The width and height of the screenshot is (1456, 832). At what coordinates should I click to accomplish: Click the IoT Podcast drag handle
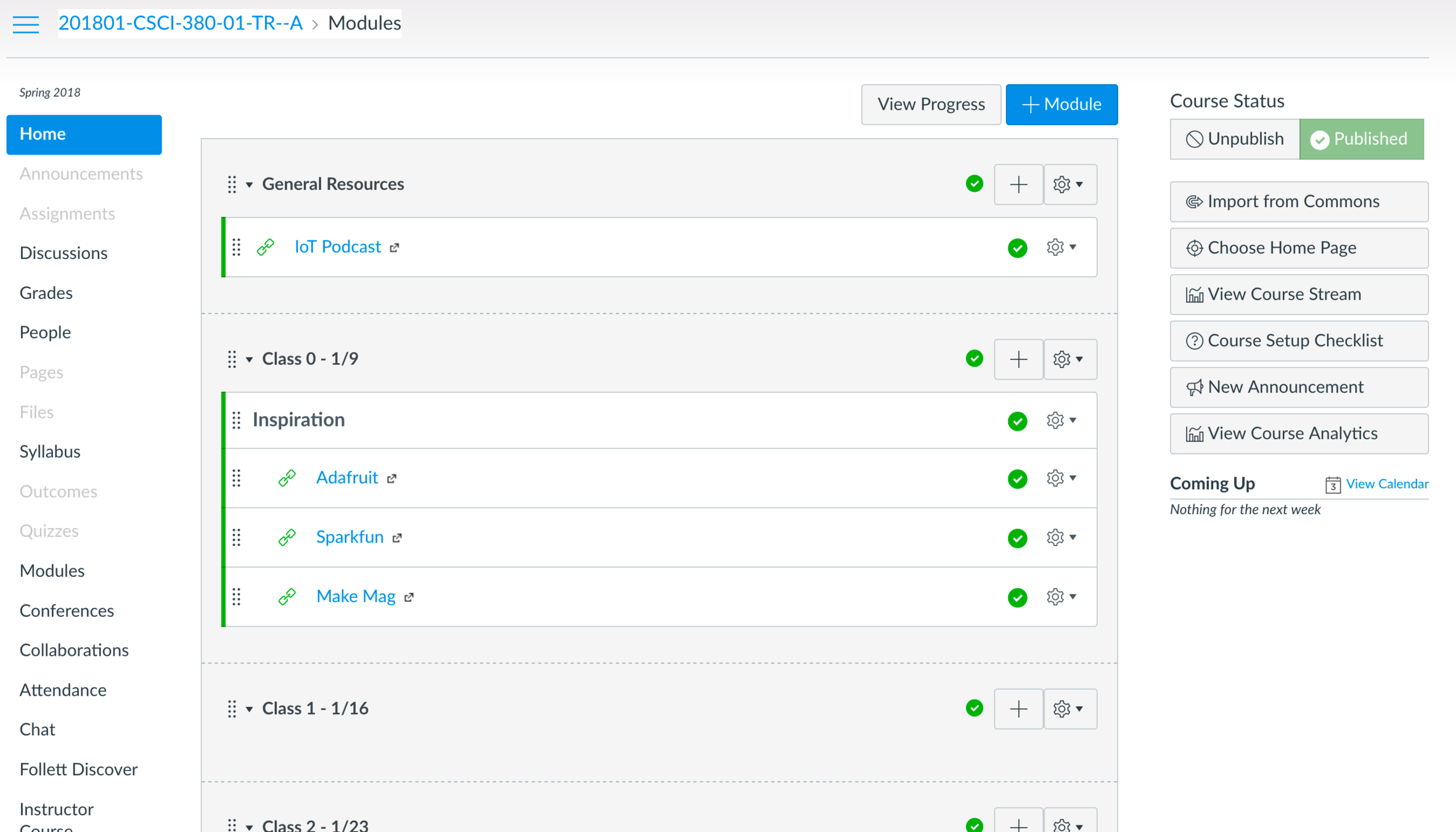pos(237,247)
